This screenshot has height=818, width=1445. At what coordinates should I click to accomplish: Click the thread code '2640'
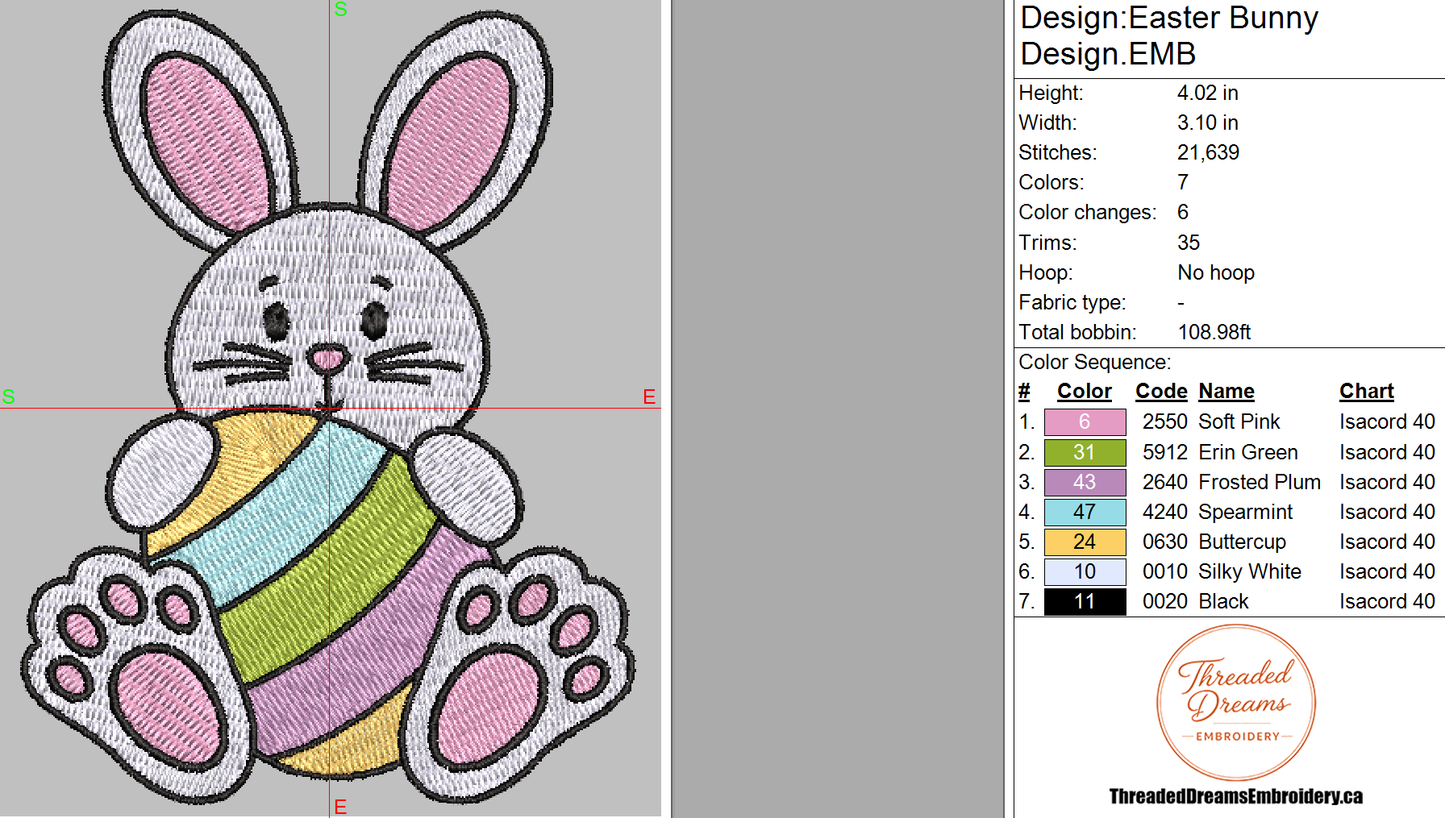click(1165, 482)
